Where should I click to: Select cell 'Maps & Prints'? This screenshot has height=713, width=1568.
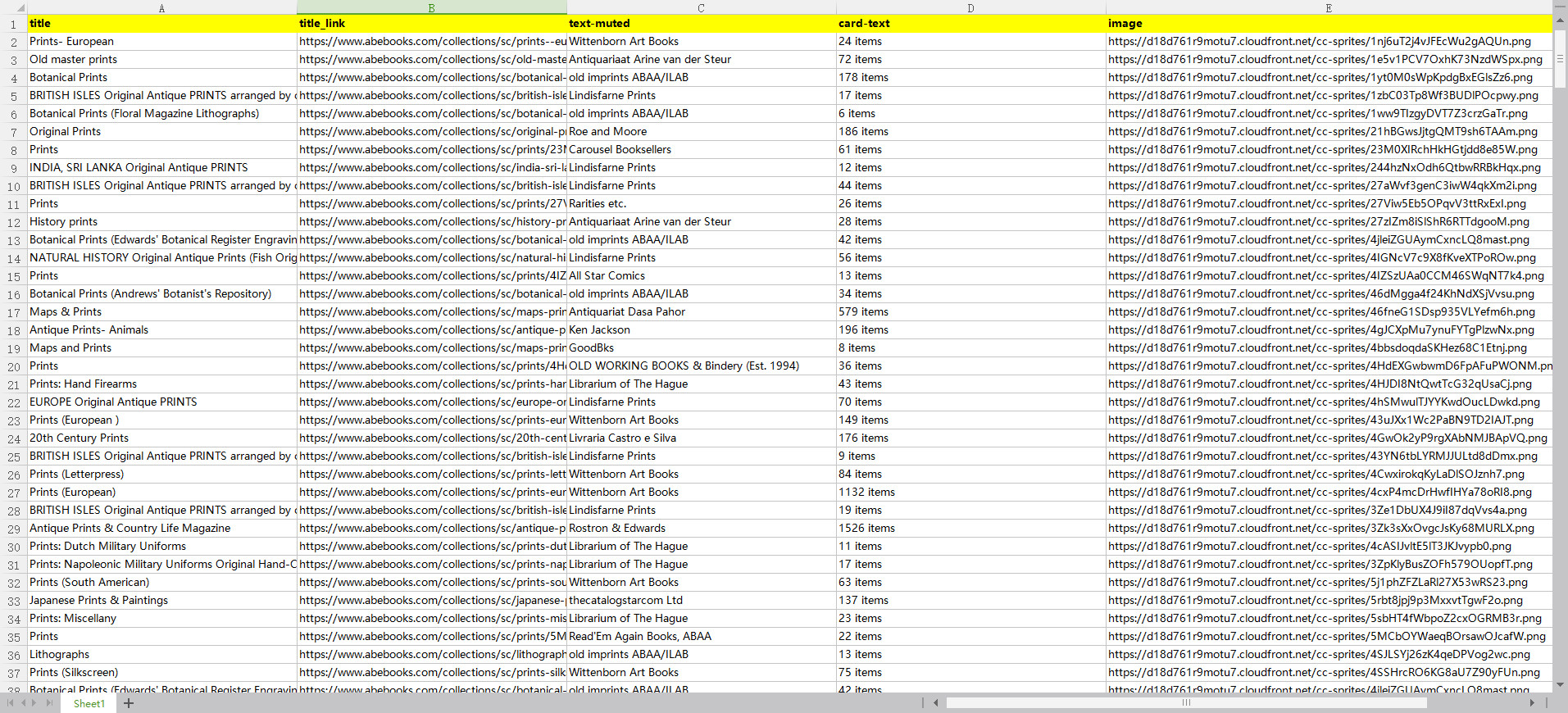(161, 312)
